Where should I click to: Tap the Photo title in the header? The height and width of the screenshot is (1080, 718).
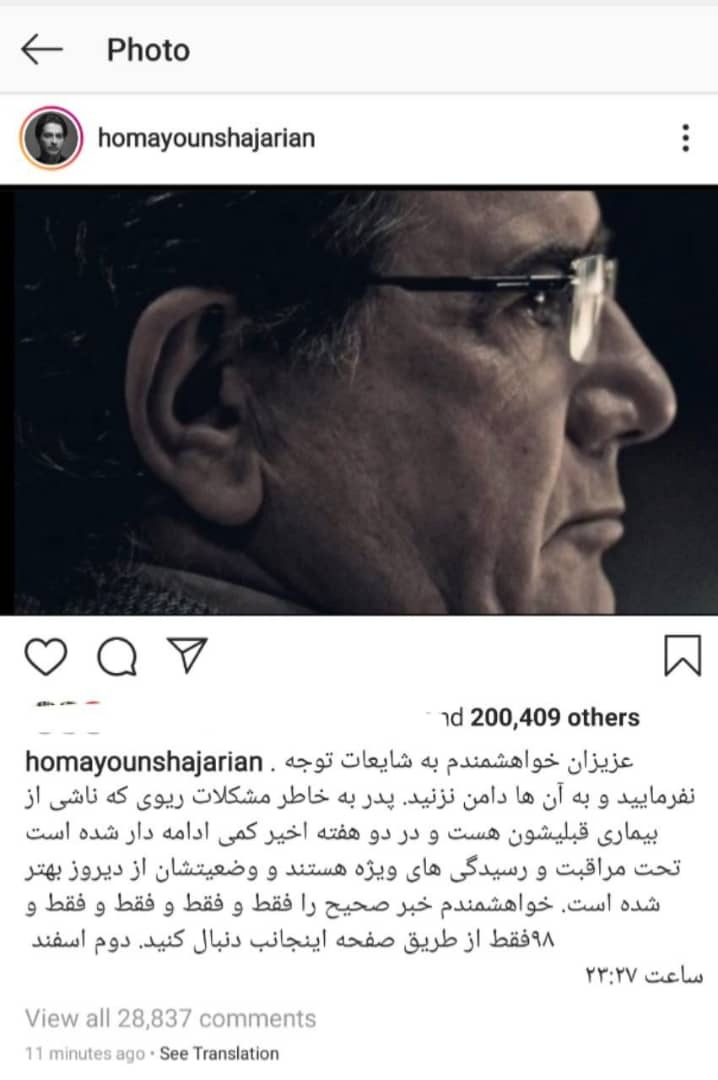tap(148, 50)
